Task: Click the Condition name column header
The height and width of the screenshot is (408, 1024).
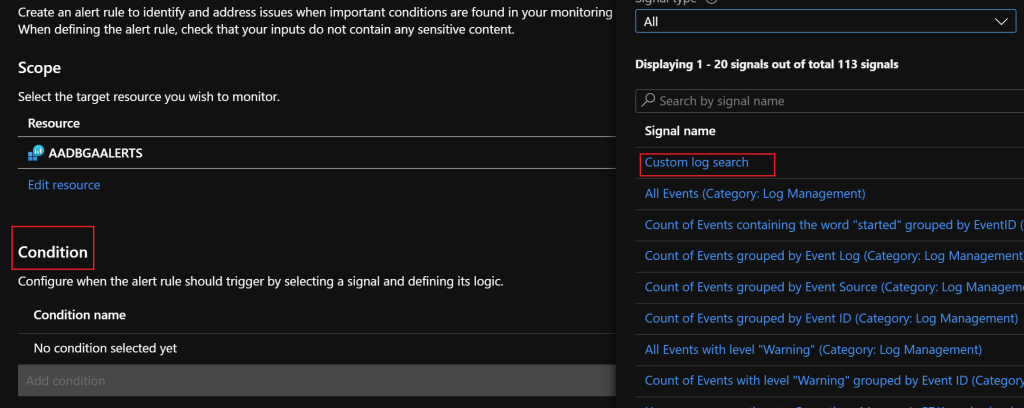Action: [80, 315]
